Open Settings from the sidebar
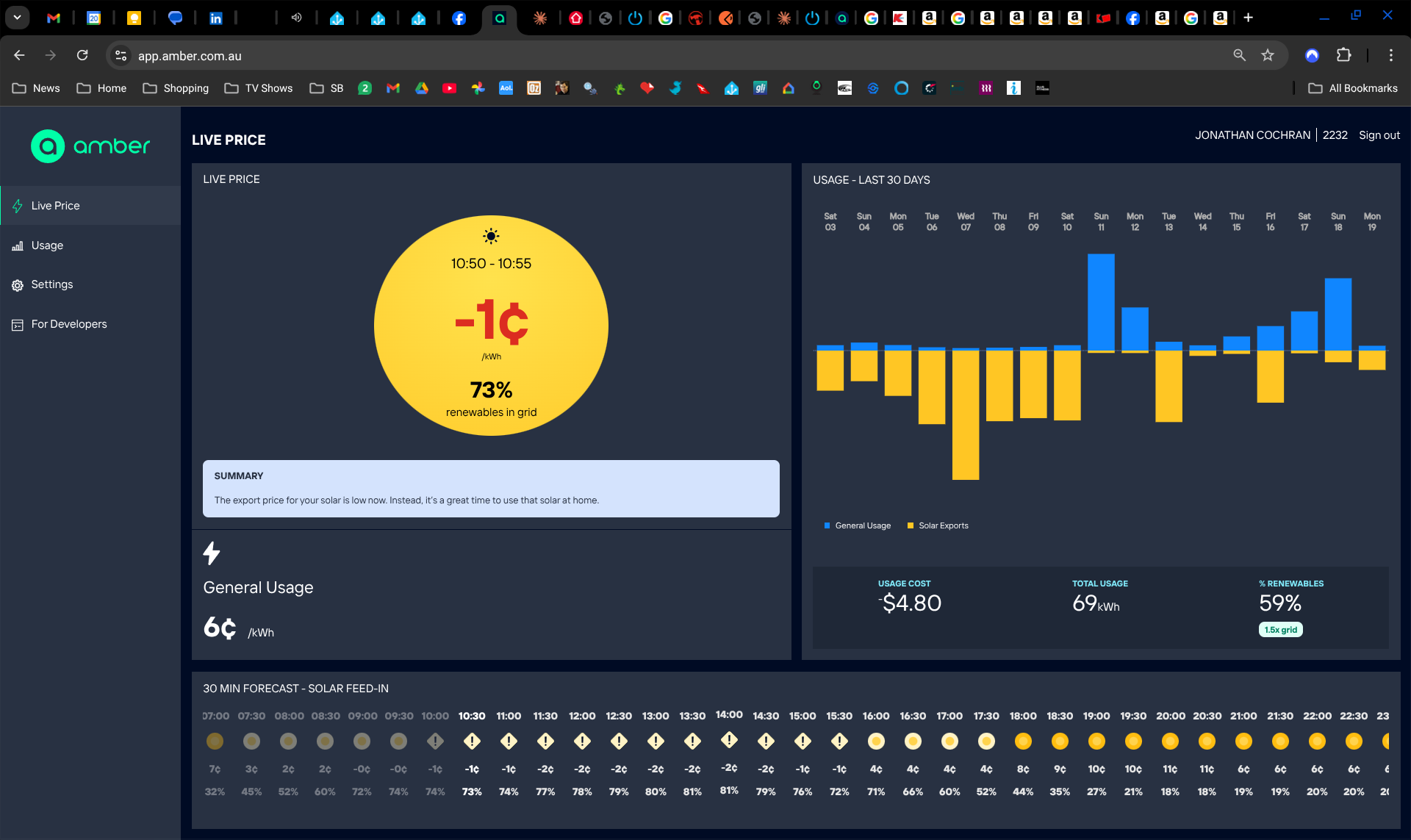The height and width of the screenshot is (840, 1411). click(x=52, y=284)
